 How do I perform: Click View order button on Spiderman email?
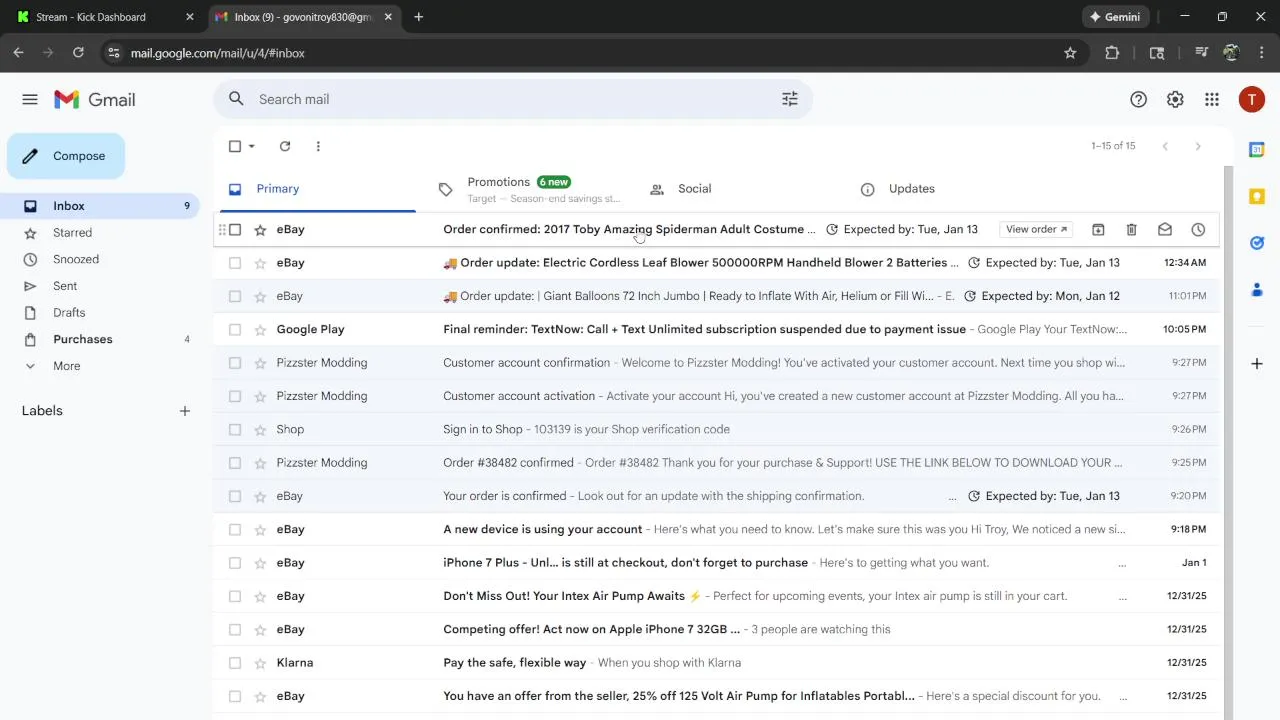[x=1036, y=229]
